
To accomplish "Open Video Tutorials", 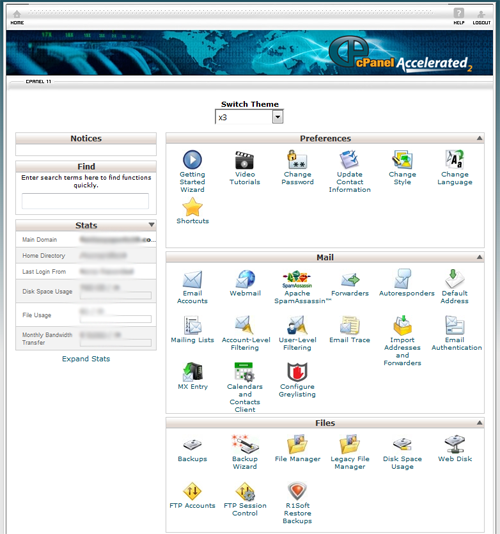I will pyautogui.click(x=245, y=168).
